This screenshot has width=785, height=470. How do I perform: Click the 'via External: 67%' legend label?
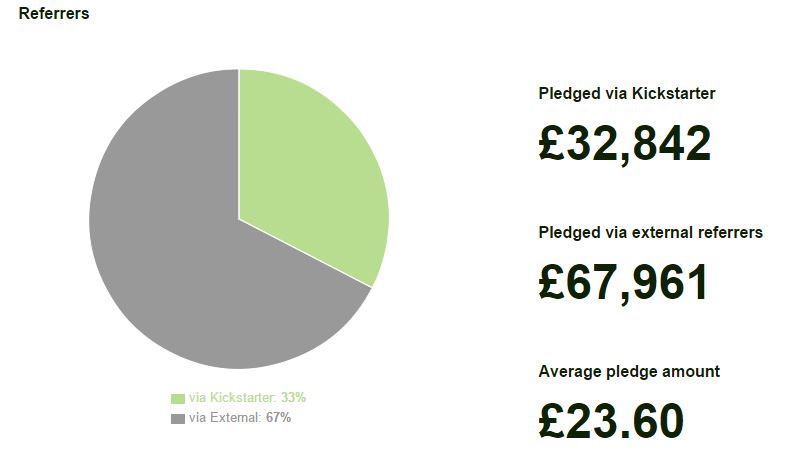click(240, 418)
